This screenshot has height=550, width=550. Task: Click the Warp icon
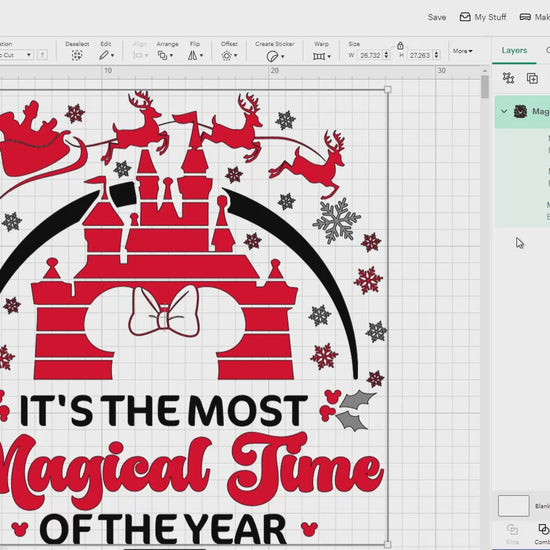319,56
